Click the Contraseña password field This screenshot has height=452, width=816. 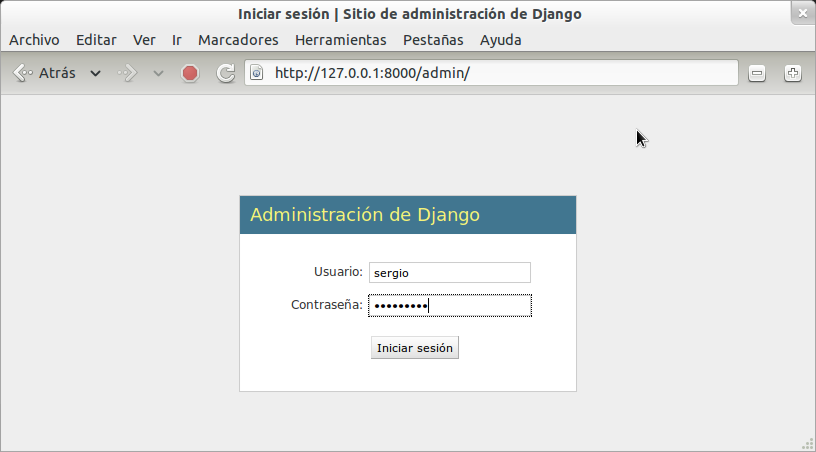(x=450, y=305)
